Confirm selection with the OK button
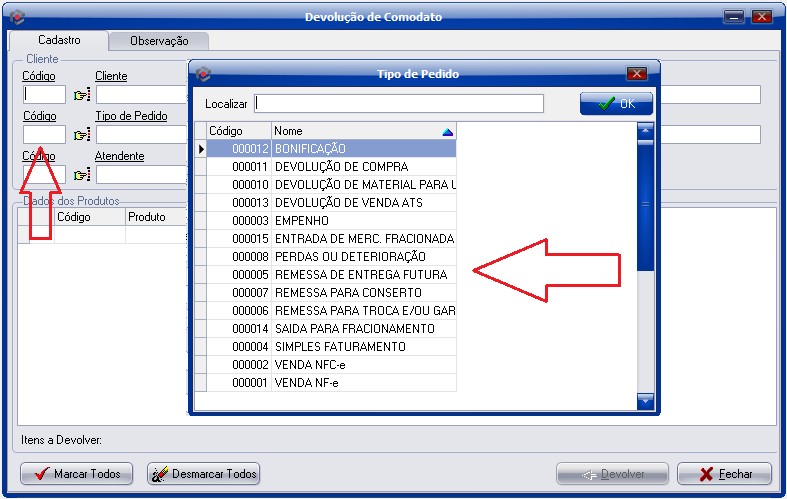Screen dimensions: 787x499 pyautogui.click(x=616, y=104)
